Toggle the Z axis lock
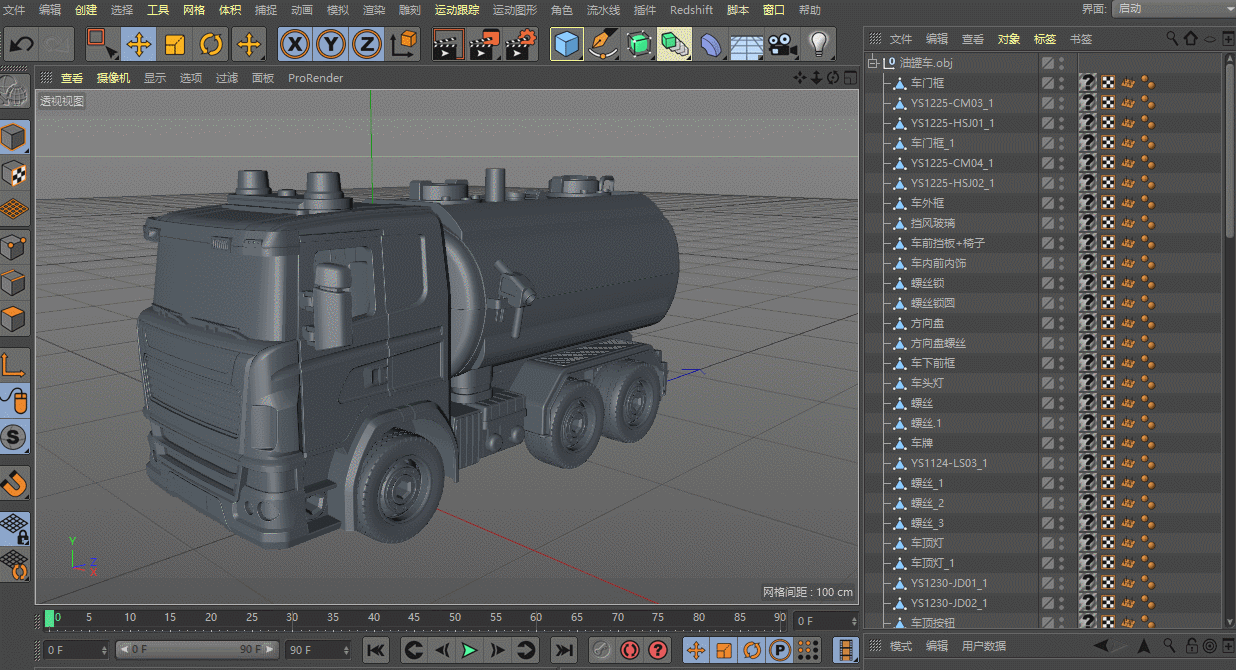This screenshot has width=1236, height=670. pos(367,44)
